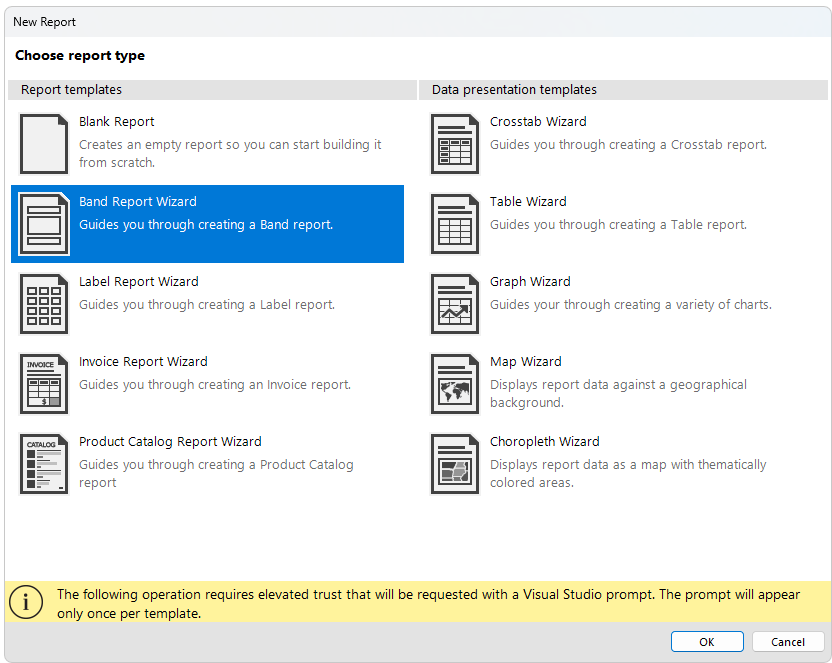Click the Crosstab Wizard icon
832x663 pixels.
click(455, 143)
